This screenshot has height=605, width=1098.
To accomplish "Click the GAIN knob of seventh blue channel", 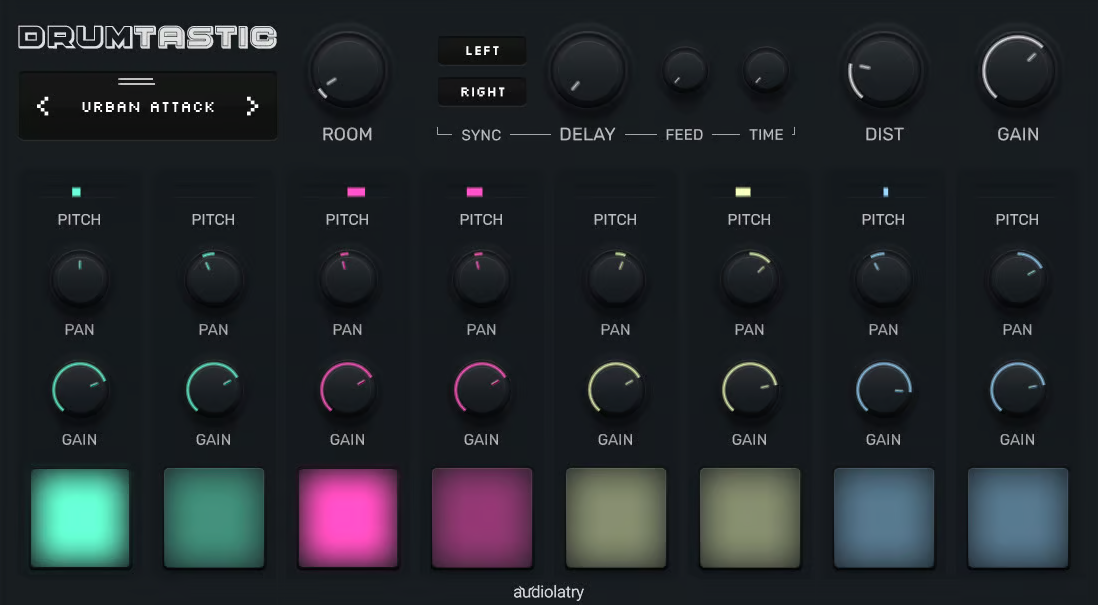I will pos(884,389).
